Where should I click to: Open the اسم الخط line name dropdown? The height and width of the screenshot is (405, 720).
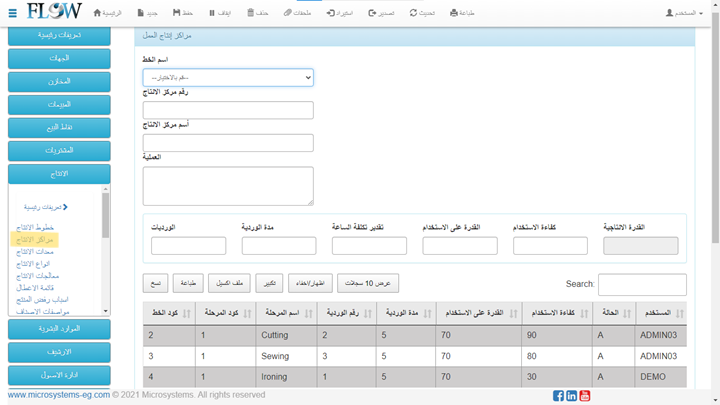tap(228, 77)
